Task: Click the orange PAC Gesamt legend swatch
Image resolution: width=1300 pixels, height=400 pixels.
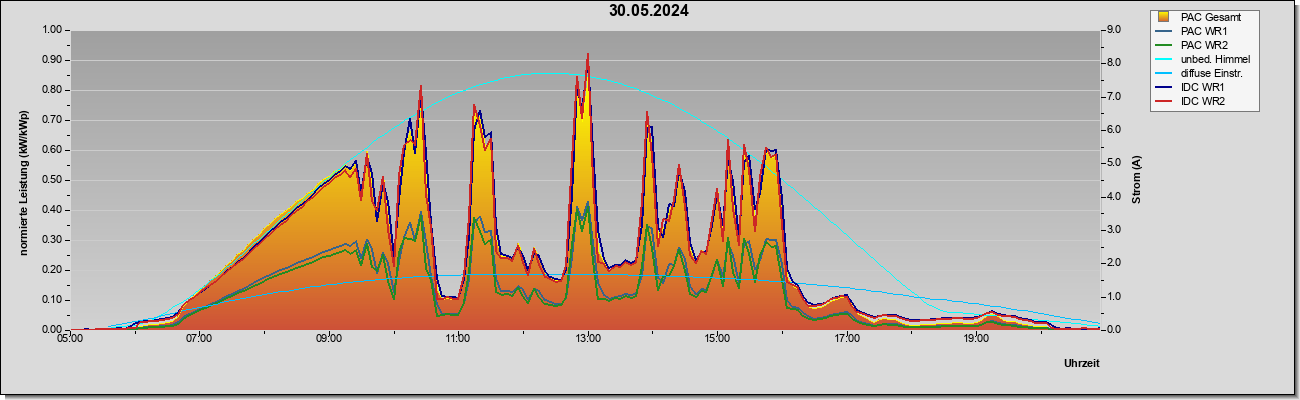Action: click(x=1165, y=17)
